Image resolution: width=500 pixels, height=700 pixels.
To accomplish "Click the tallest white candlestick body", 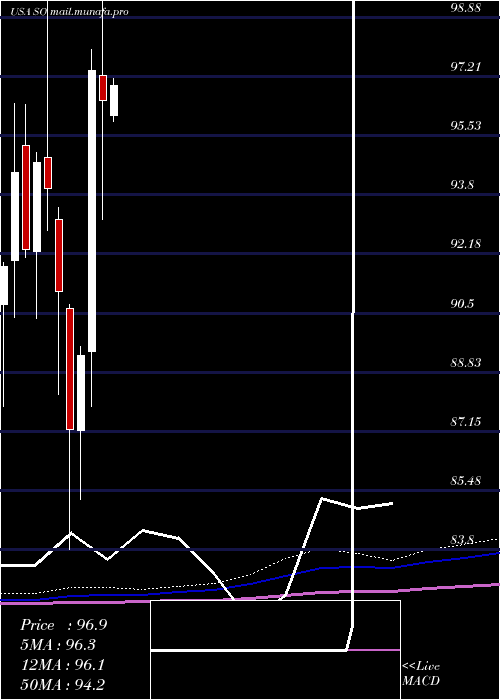I will [92, 211].
